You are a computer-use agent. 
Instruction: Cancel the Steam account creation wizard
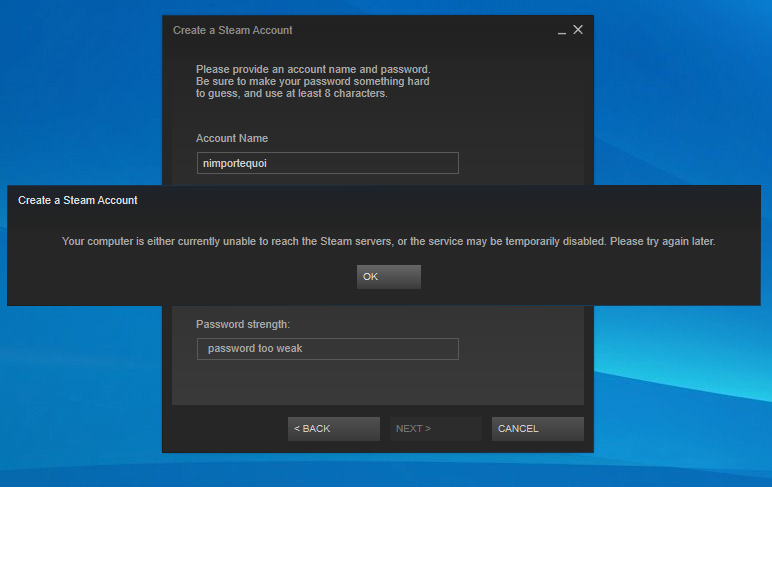pyautogui.click(x=537, y=429)
